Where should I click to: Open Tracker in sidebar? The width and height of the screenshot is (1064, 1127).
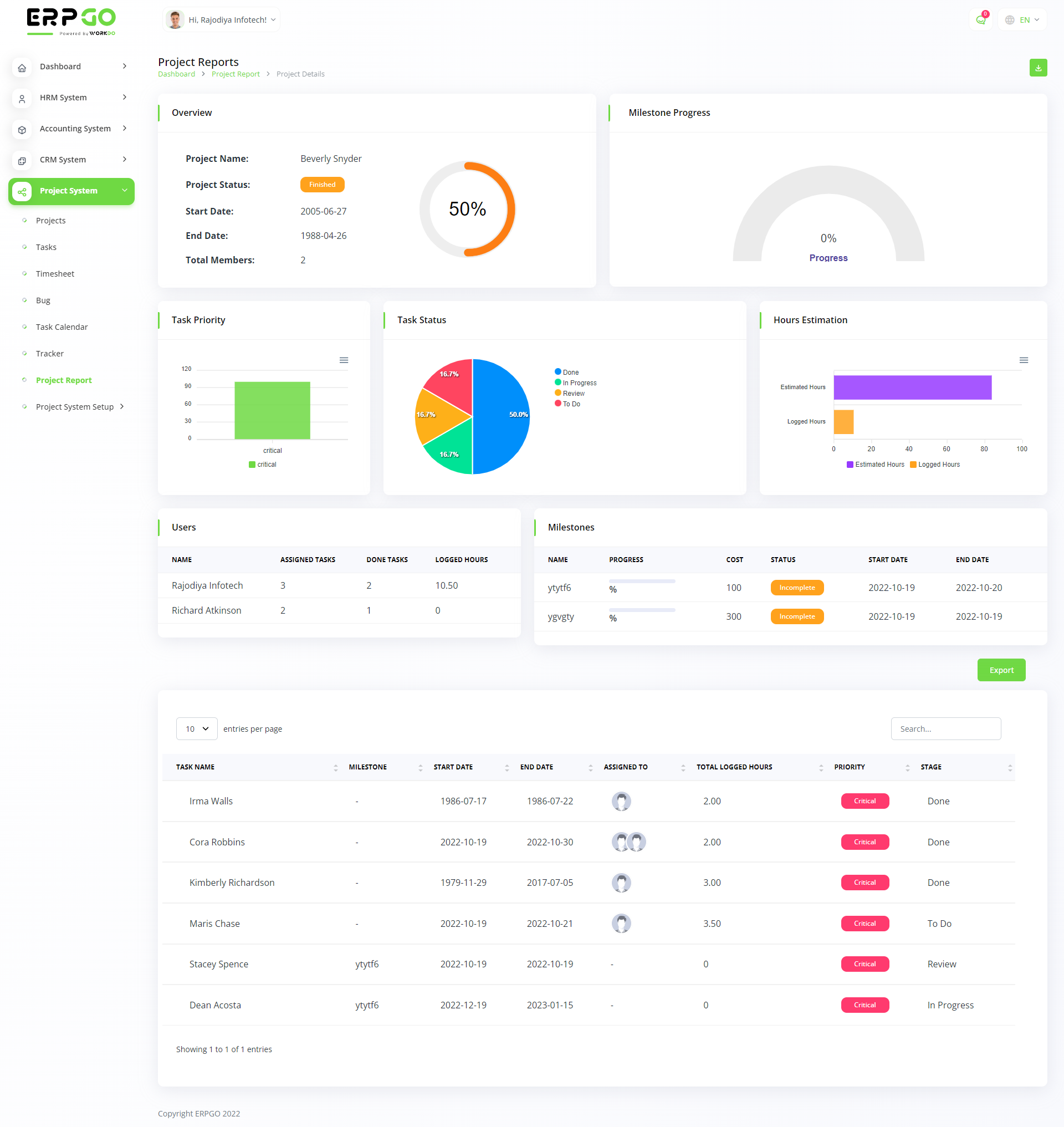pos(50,354)
